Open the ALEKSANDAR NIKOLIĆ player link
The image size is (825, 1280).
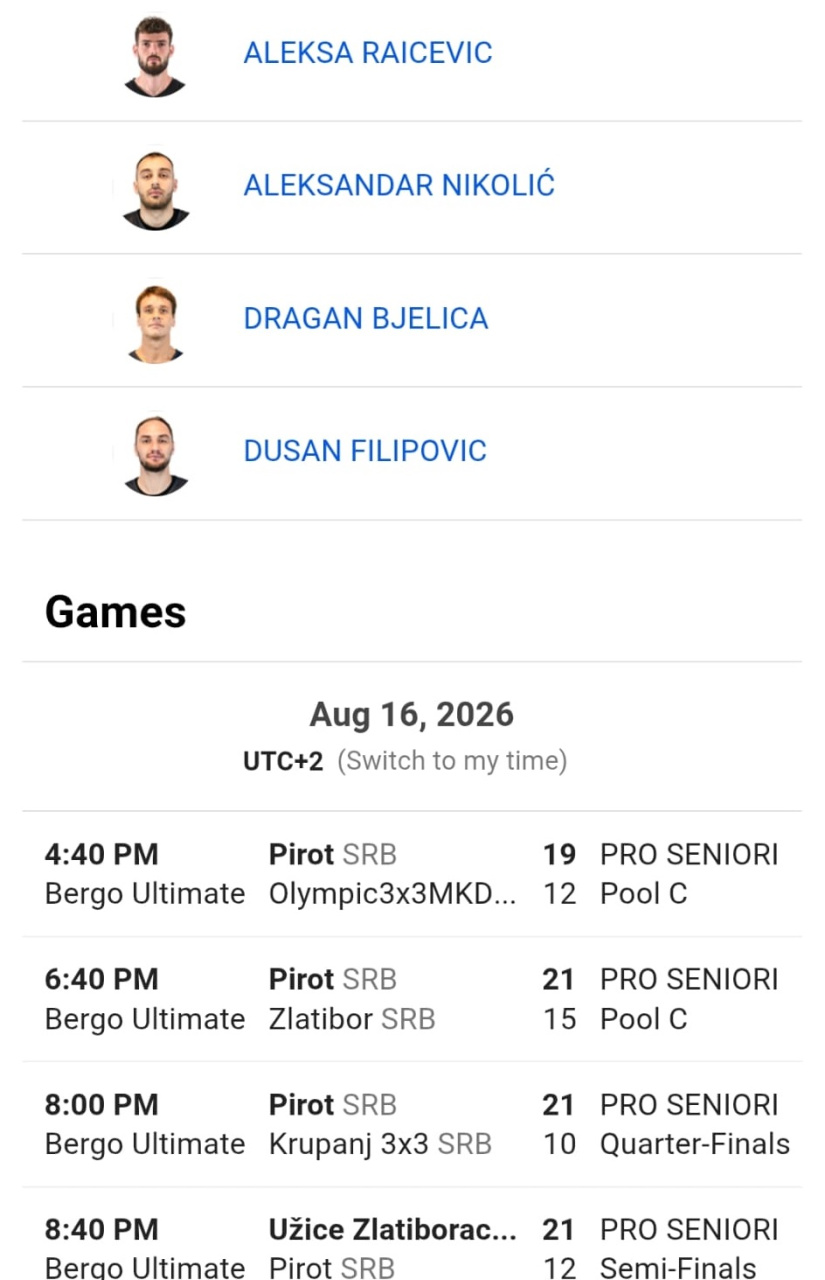[399, 185]
